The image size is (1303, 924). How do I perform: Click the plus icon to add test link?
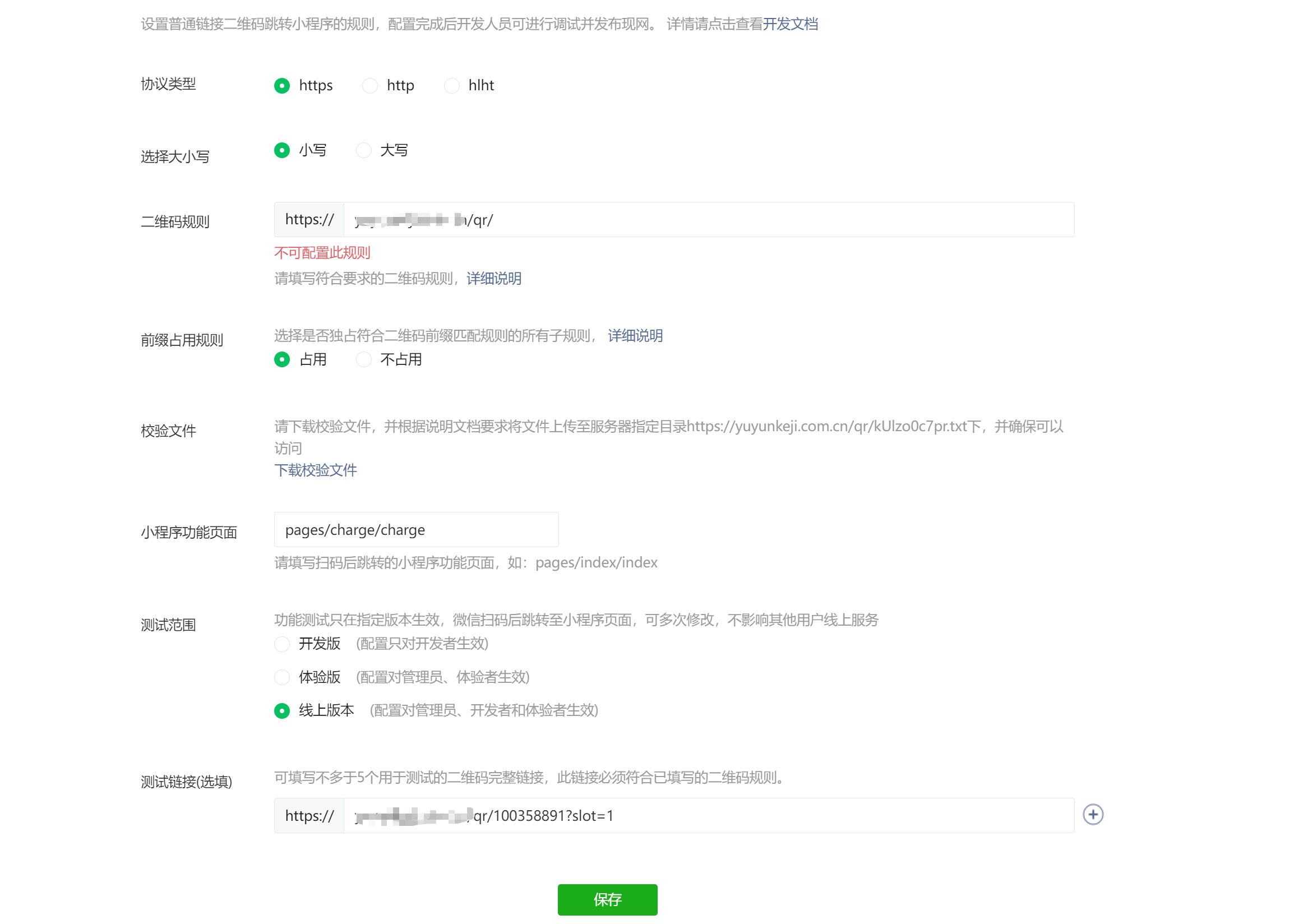(1093, 815)
